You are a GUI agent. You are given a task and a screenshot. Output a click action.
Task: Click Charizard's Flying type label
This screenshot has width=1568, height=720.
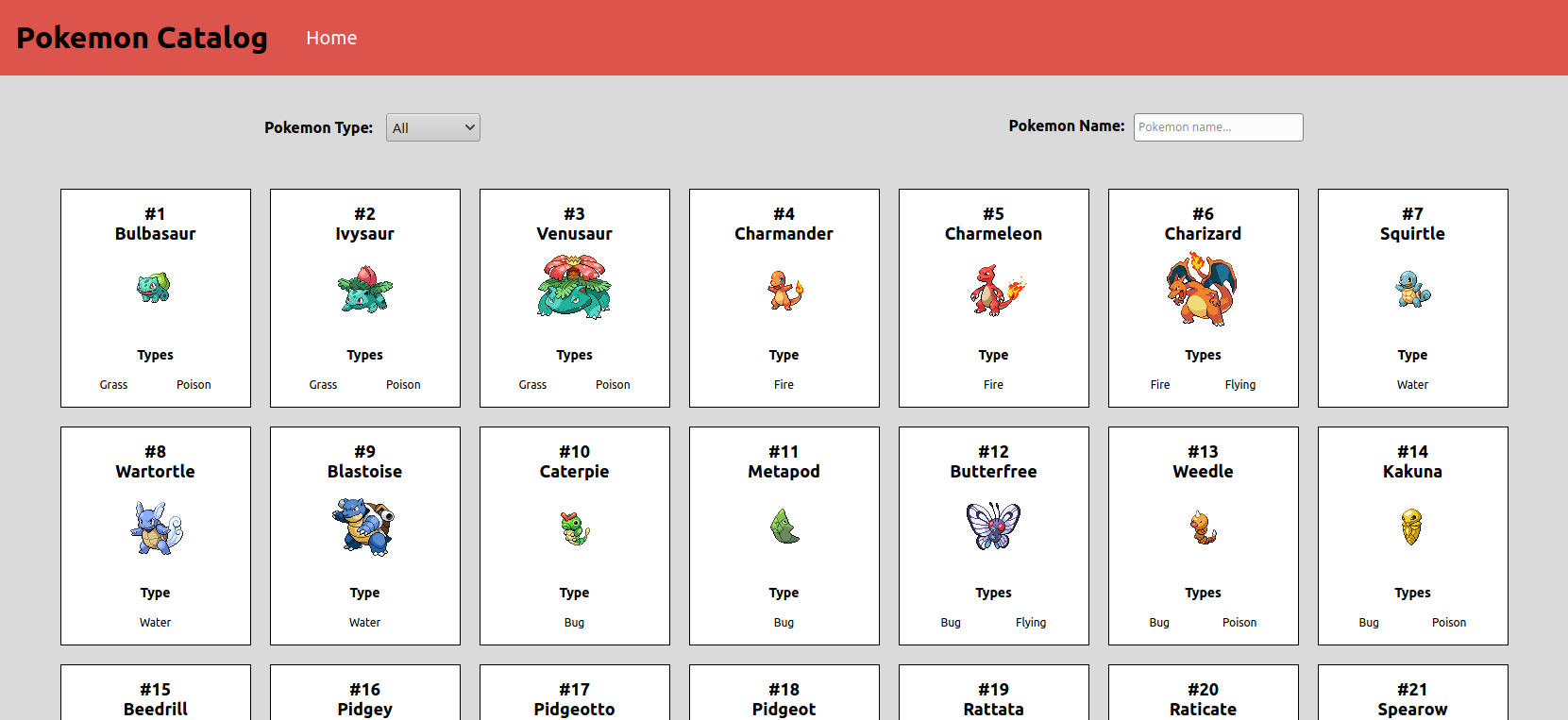point(1240,385)
